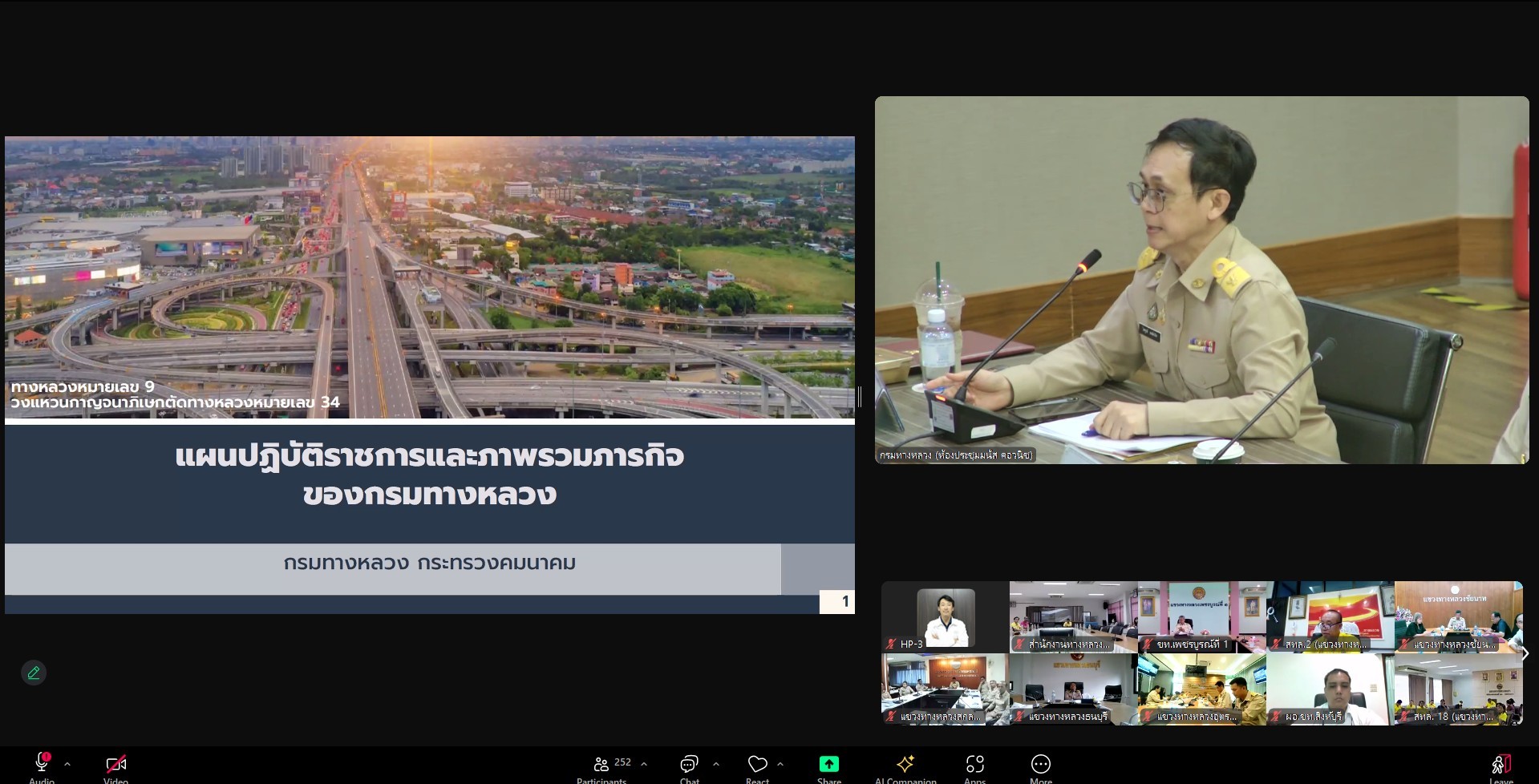Launch AI Companion
Image resolution: width=1539 pixels, height=784 pixels.
(905, 763)
